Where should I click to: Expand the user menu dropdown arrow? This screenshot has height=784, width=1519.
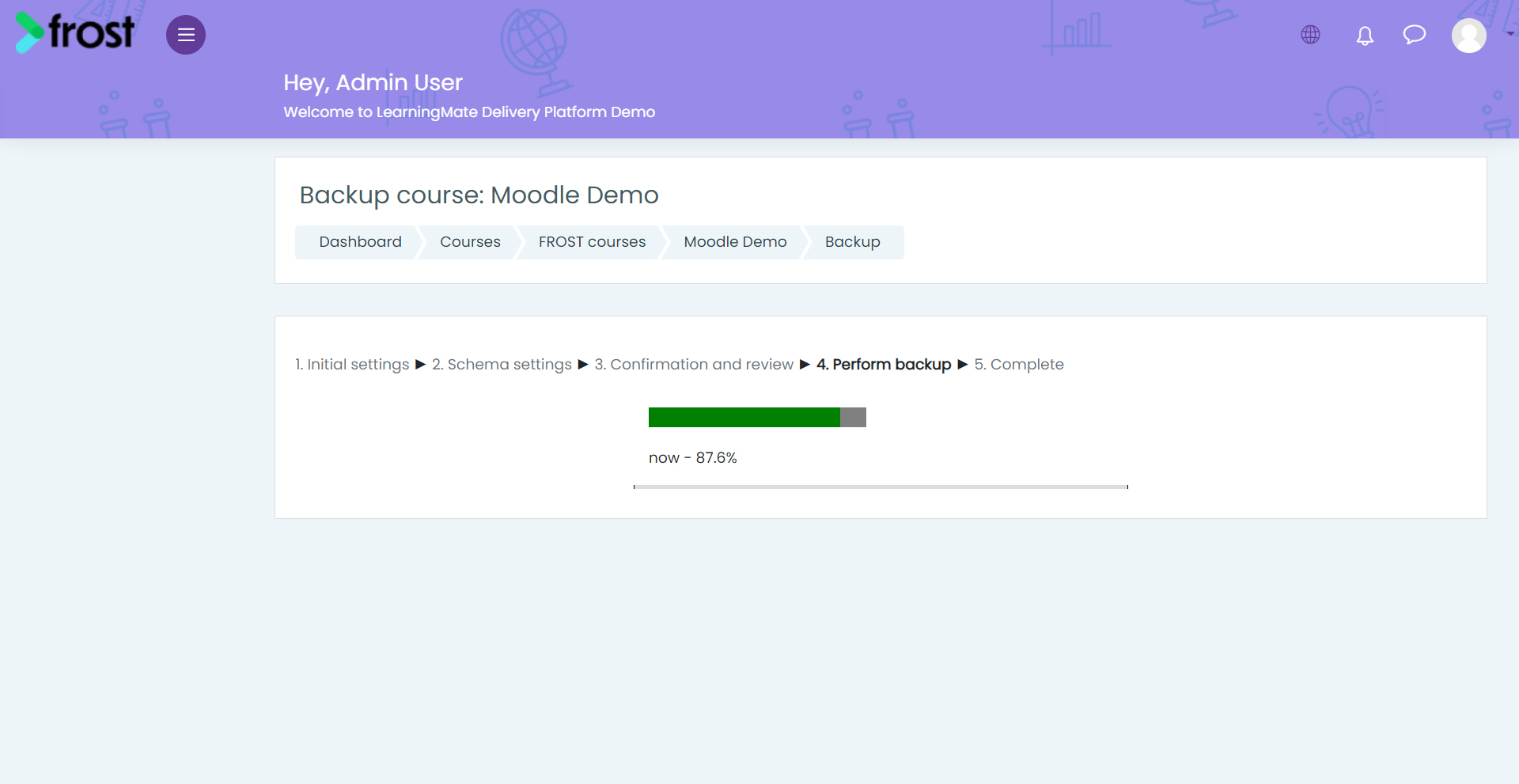[1510, 34]
